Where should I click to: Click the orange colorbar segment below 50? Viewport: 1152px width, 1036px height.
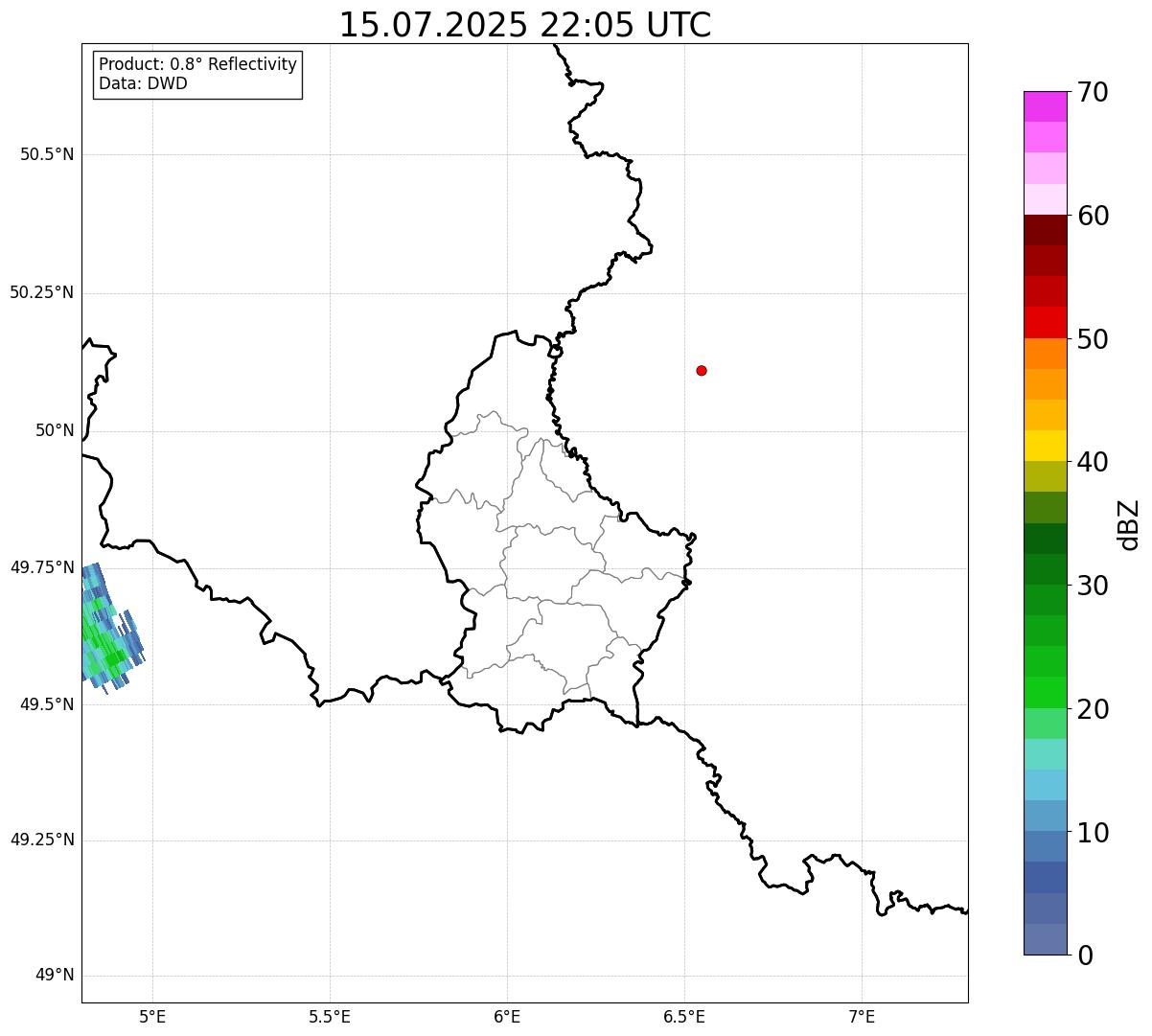(1045, 354)
